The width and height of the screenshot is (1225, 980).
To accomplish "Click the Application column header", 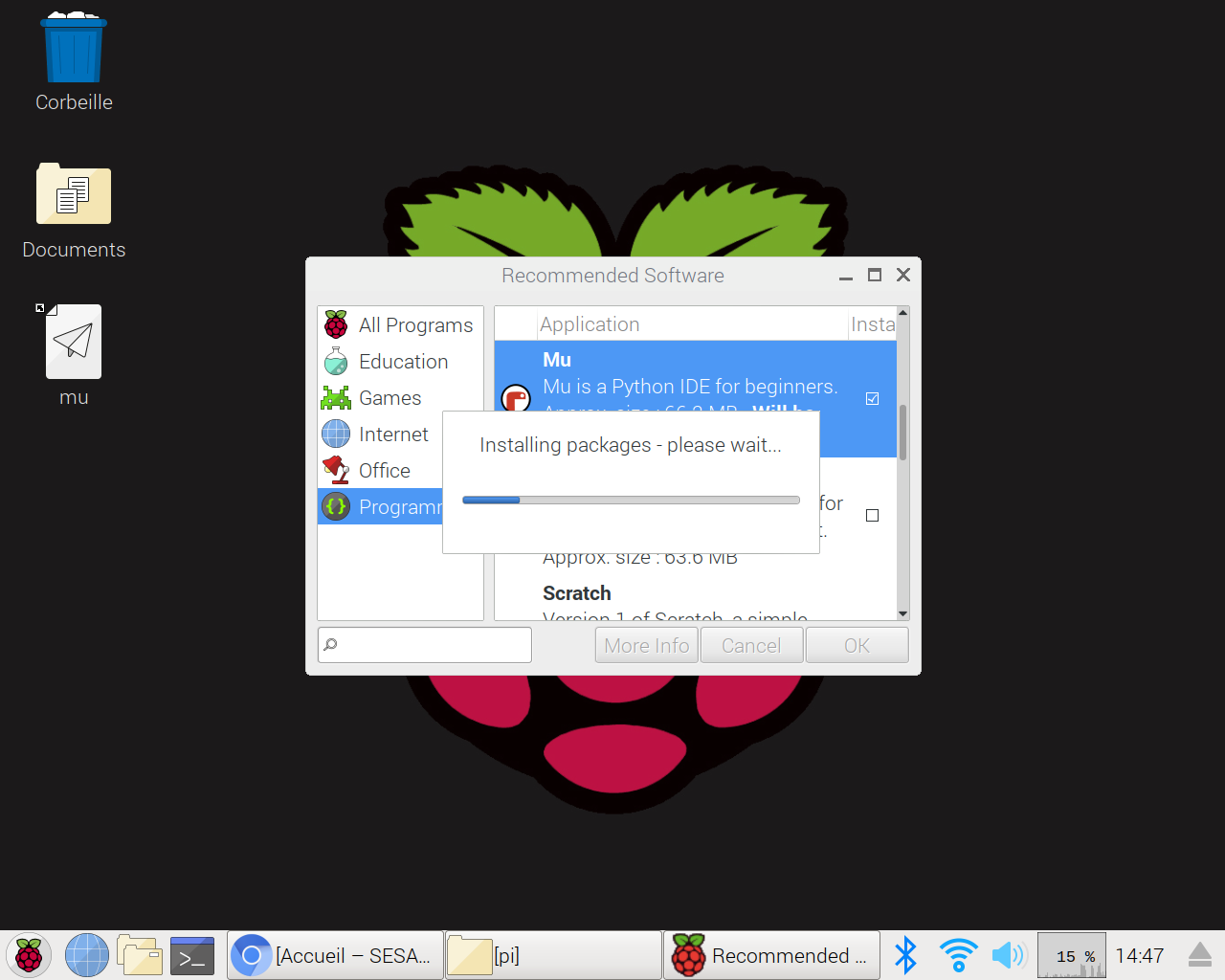I will pyautogui.click(x=692, y=324).
